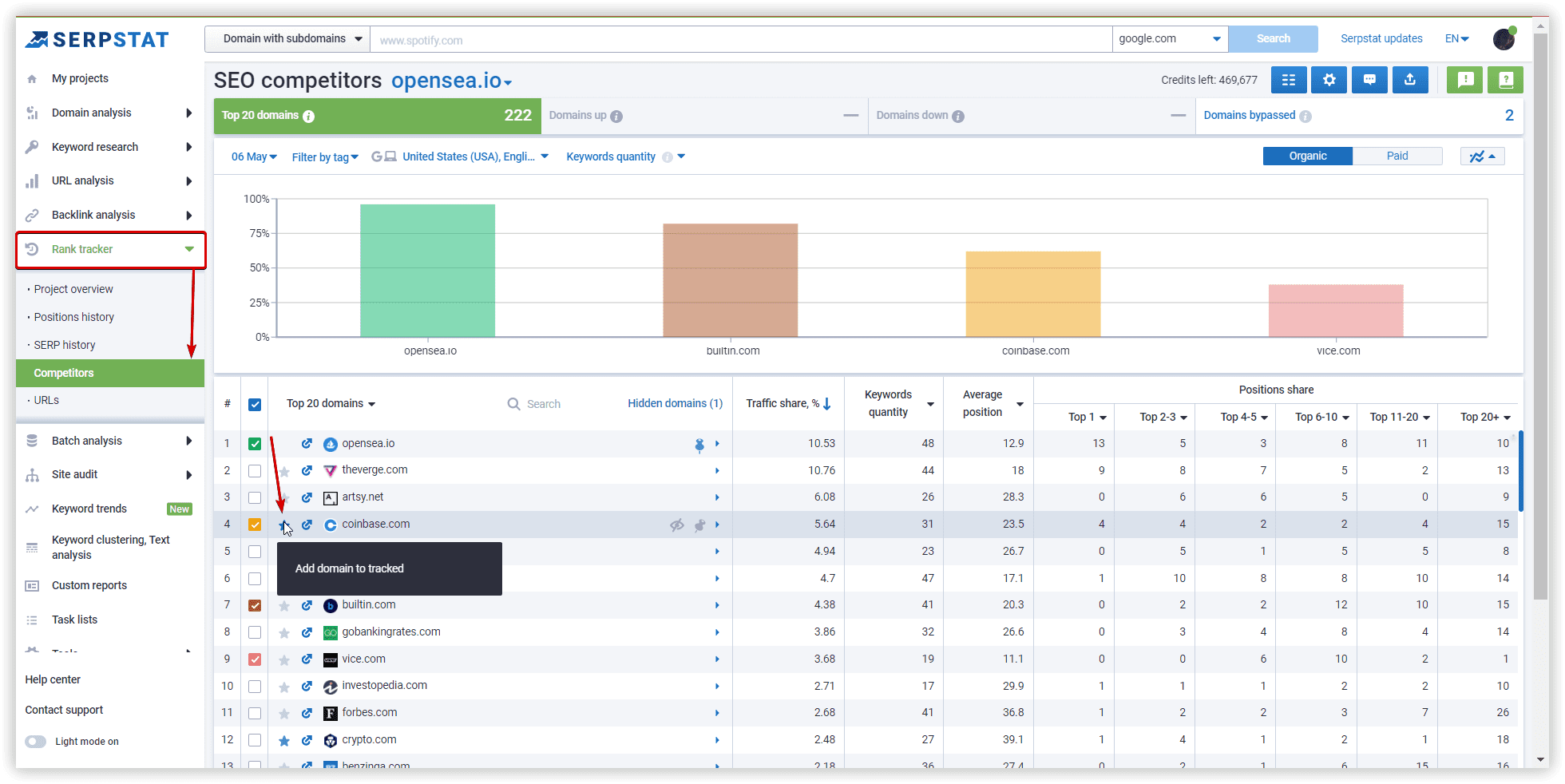The height and width of the screenshot is (784, 1565).
Task: Click the export upload icon button
Action: coord(1410,80)
